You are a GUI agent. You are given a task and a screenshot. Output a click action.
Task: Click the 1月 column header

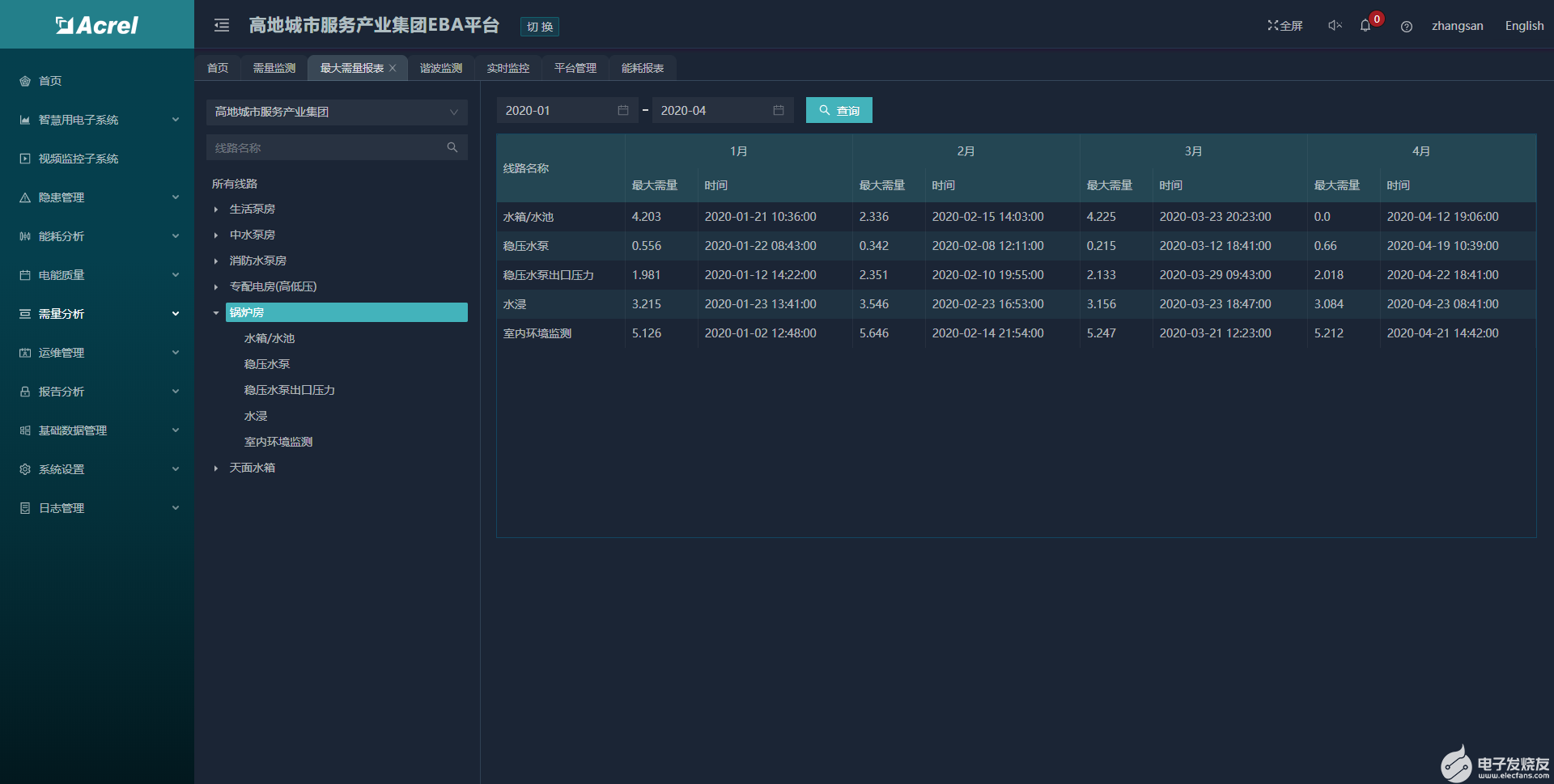pyautogui.click(x=738, y=151)
